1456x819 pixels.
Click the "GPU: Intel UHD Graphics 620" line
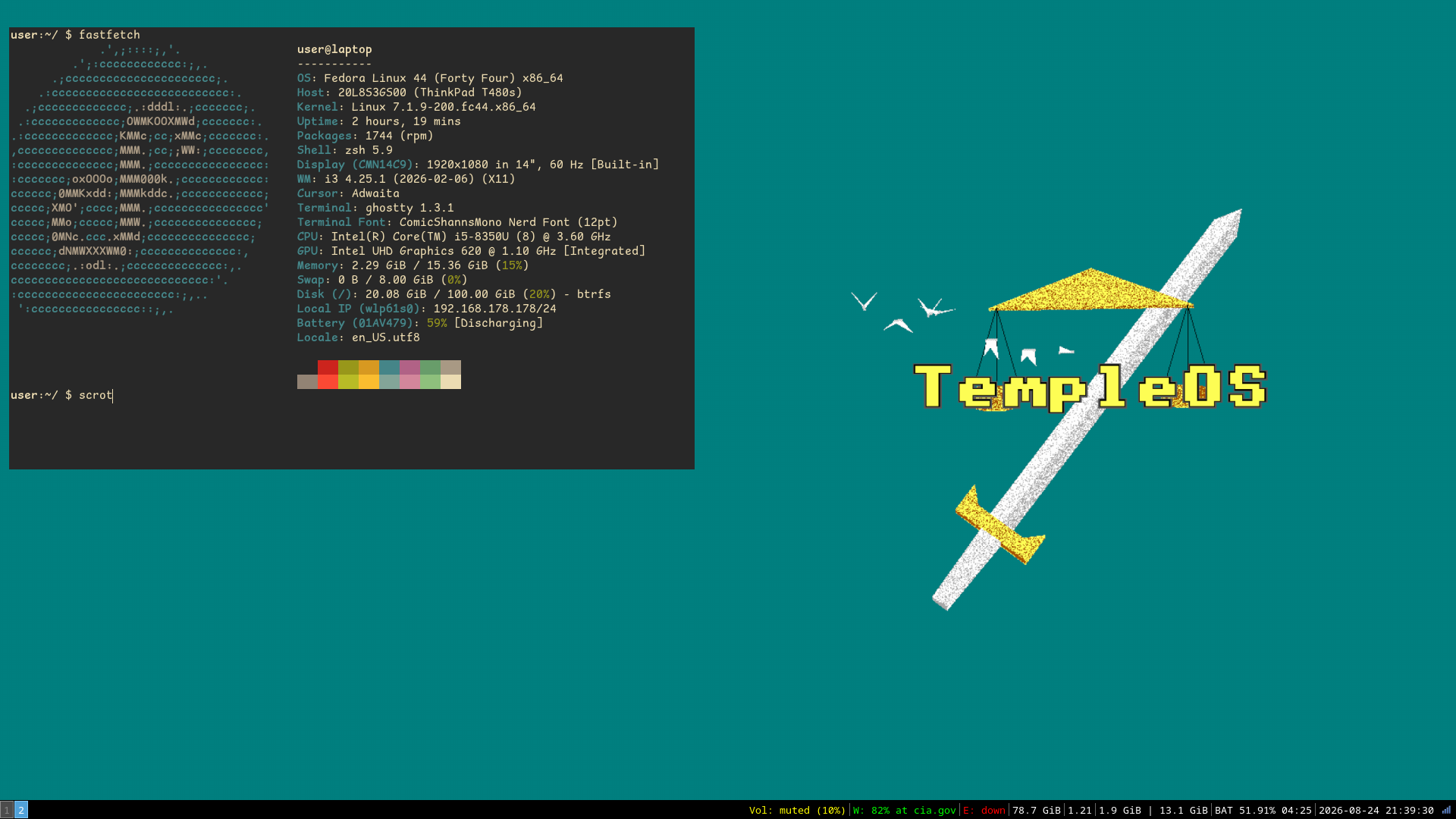(x=472, y=251)
